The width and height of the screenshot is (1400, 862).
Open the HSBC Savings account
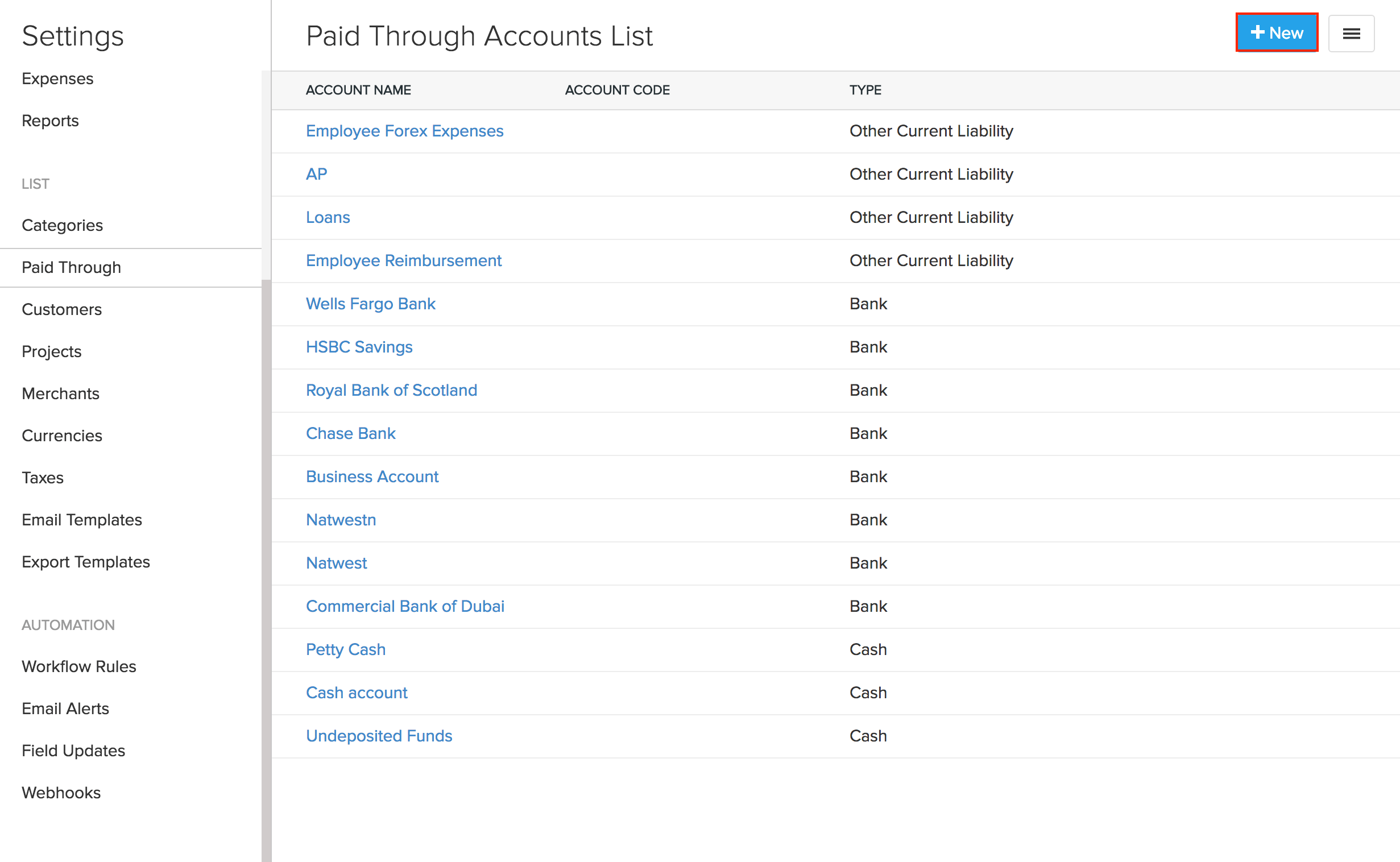359,347
